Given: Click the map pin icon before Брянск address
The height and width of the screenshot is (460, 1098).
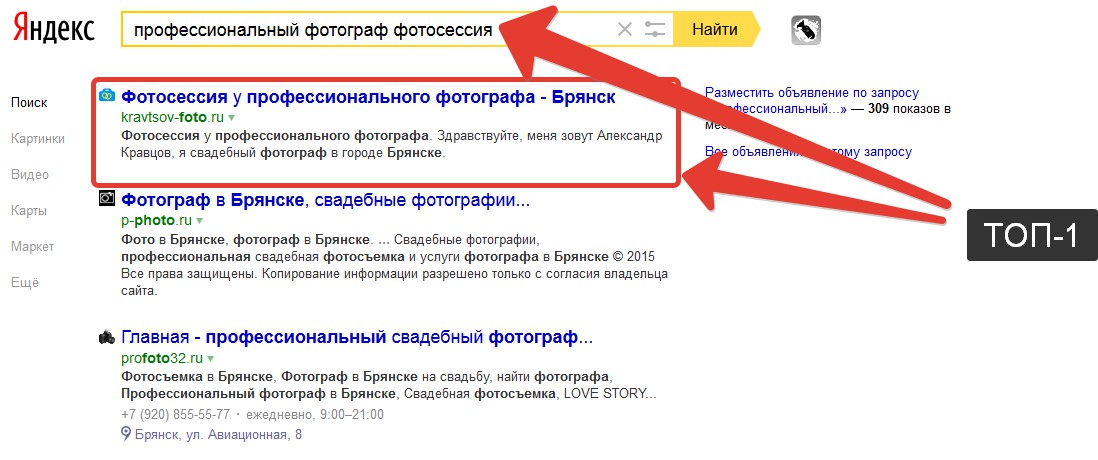Looking at the screenshot, I should click(126, 434).
